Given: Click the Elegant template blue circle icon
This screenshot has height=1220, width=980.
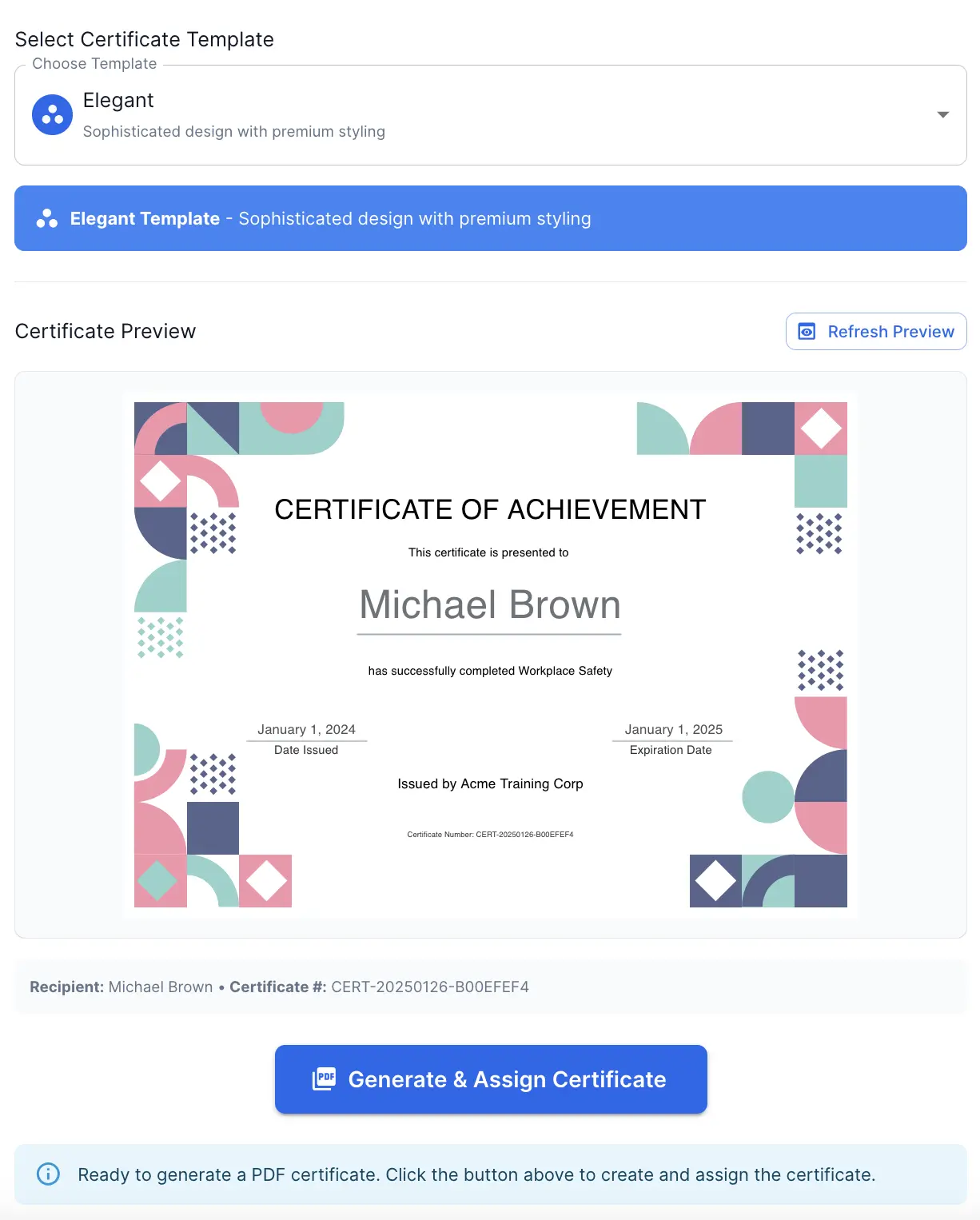Looking at the screenshot, I should pos(52,114).
